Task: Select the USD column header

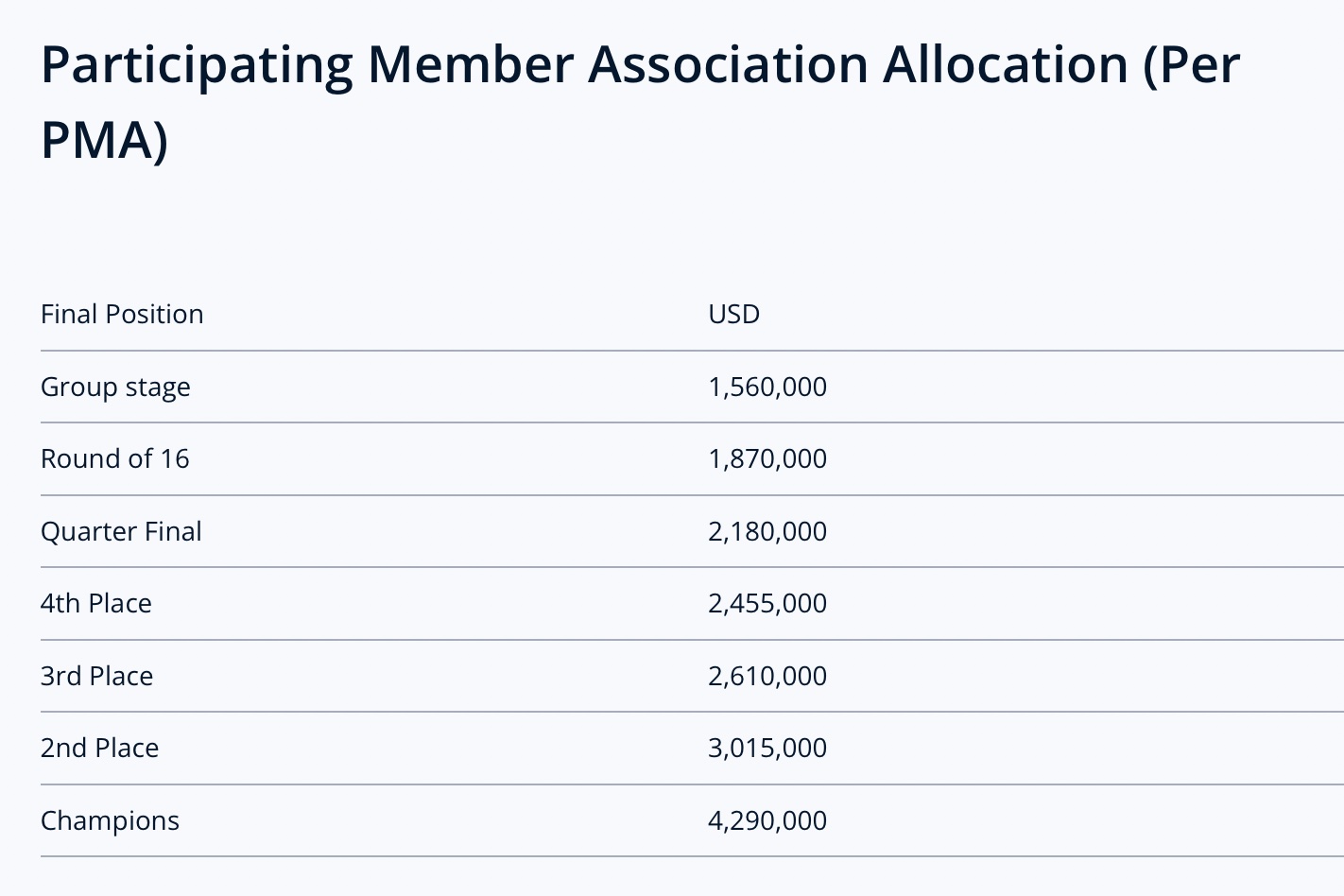Action: (733, 314)
